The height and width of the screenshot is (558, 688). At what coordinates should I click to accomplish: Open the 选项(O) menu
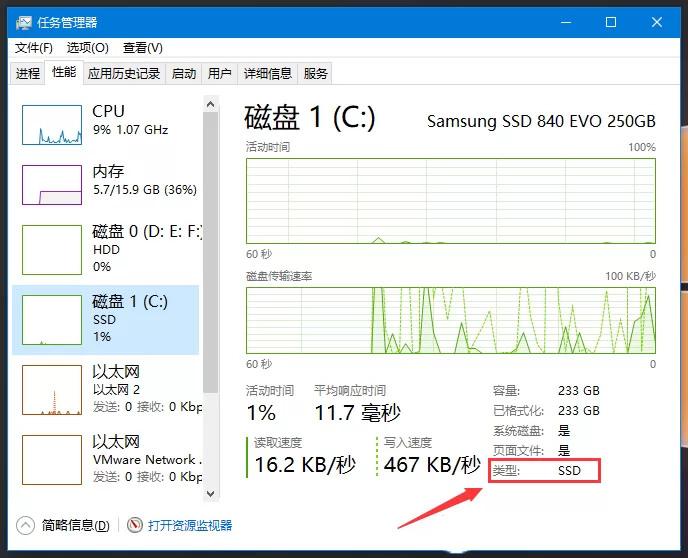88,48
